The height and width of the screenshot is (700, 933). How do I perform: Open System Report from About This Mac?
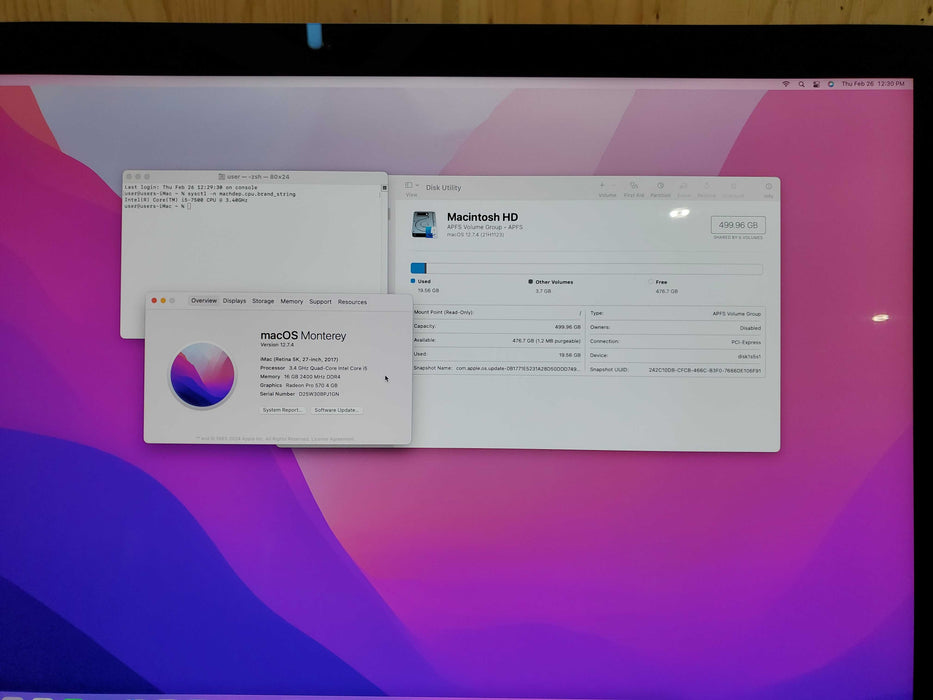tap(281, 410)
